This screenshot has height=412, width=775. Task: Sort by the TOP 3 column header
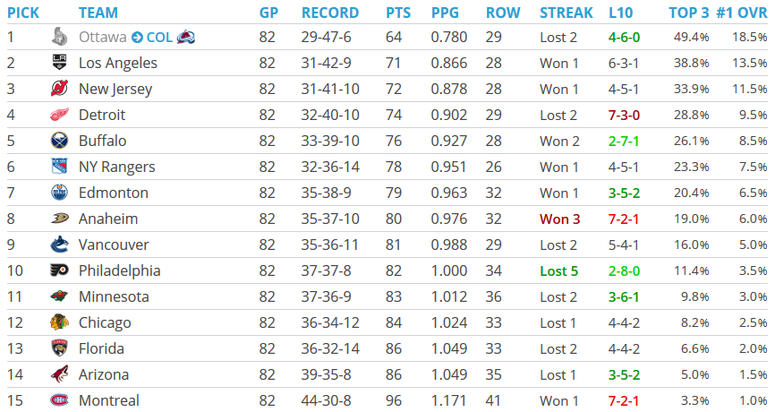689,13
